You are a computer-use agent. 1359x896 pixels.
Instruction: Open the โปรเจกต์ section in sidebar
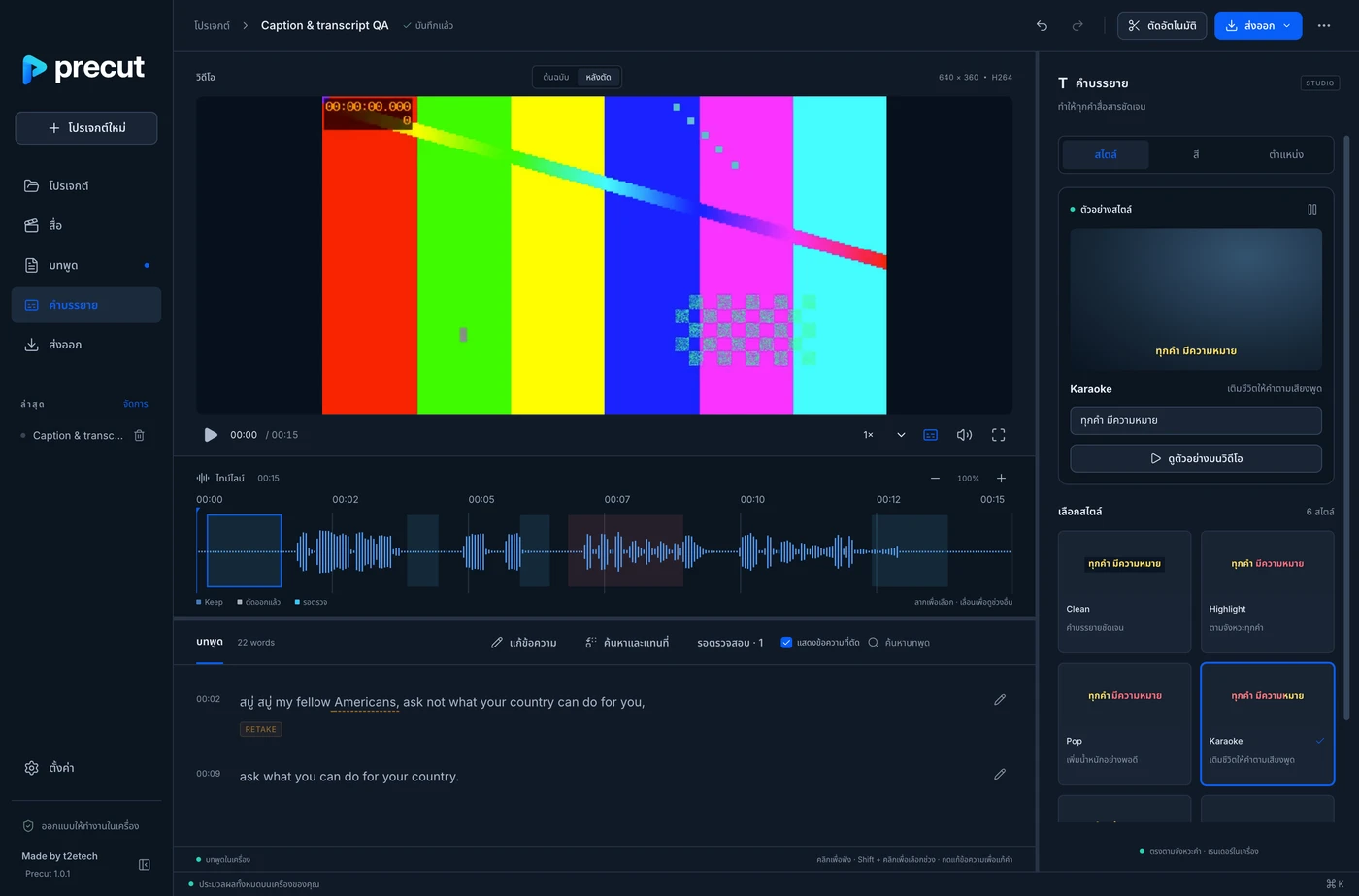coord(86,185)
